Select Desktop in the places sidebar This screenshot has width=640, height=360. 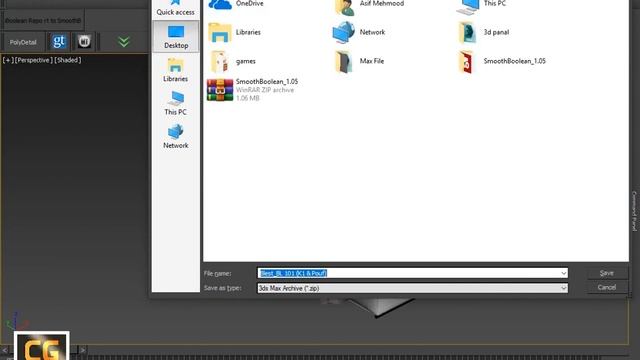click(x=176, y=37)
